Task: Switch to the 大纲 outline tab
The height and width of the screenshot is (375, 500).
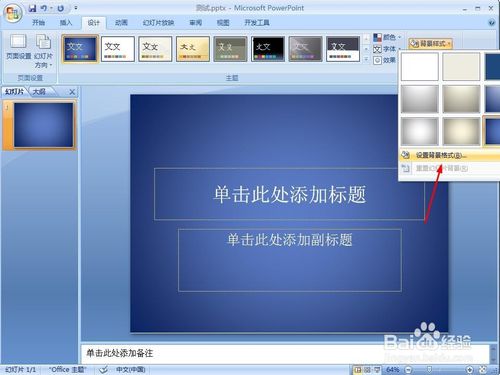Action: 39,91
